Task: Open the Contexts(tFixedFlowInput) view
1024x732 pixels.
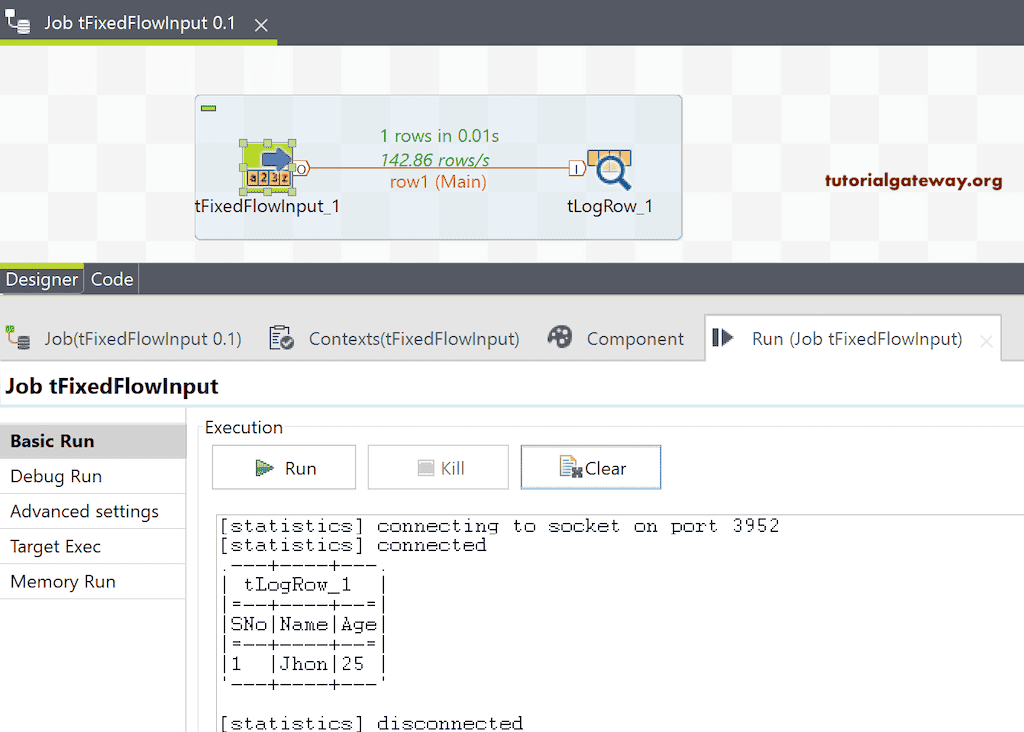Action: click(x=414, y=338)
